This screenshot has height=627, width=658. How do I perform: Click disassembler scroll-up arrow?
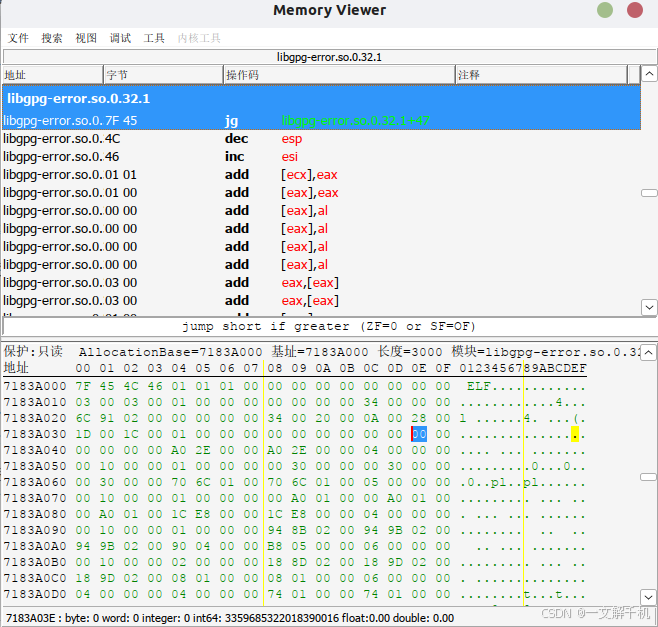click(649, 74)
